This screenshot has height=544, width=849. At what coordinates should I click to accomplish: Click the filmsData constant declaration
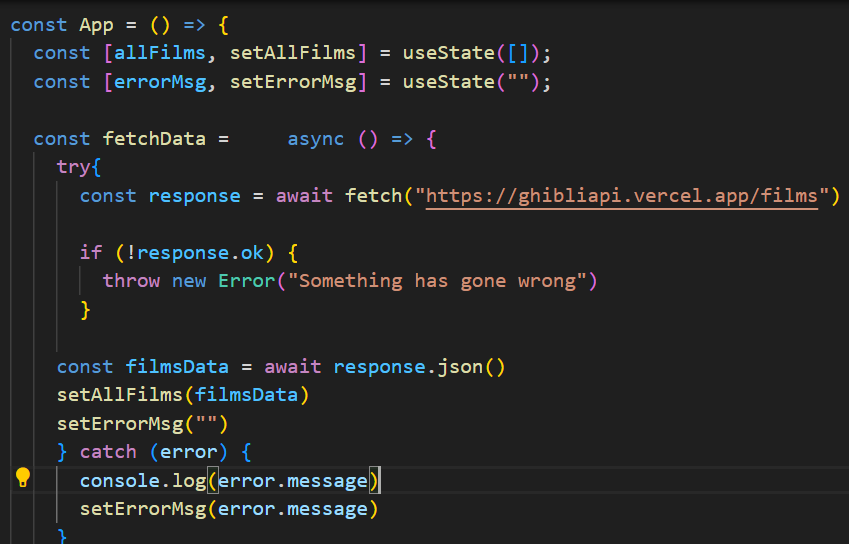tap(177, 367)
